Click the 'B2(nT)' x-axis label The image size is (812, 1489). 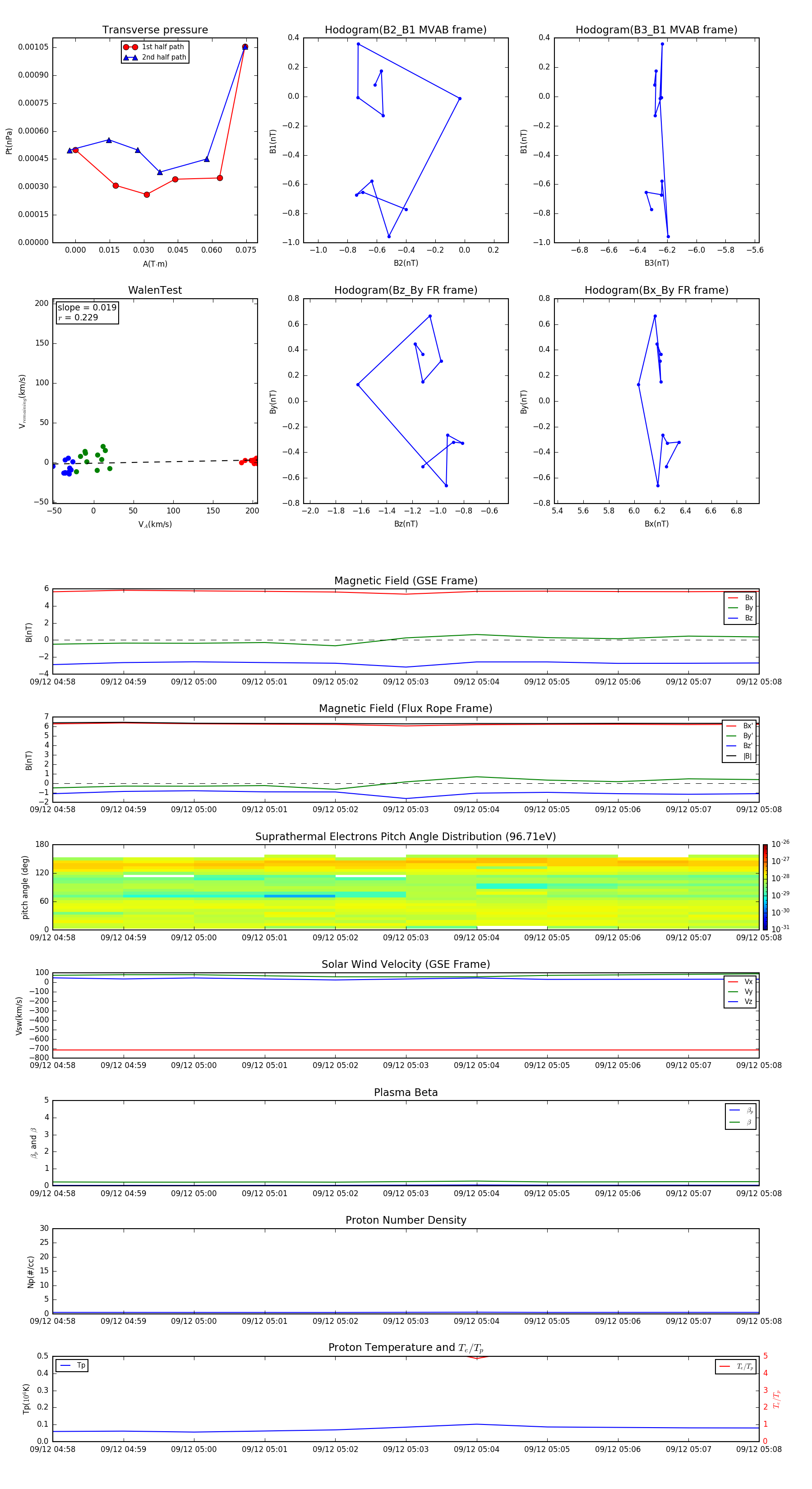(x=406, y=263)
